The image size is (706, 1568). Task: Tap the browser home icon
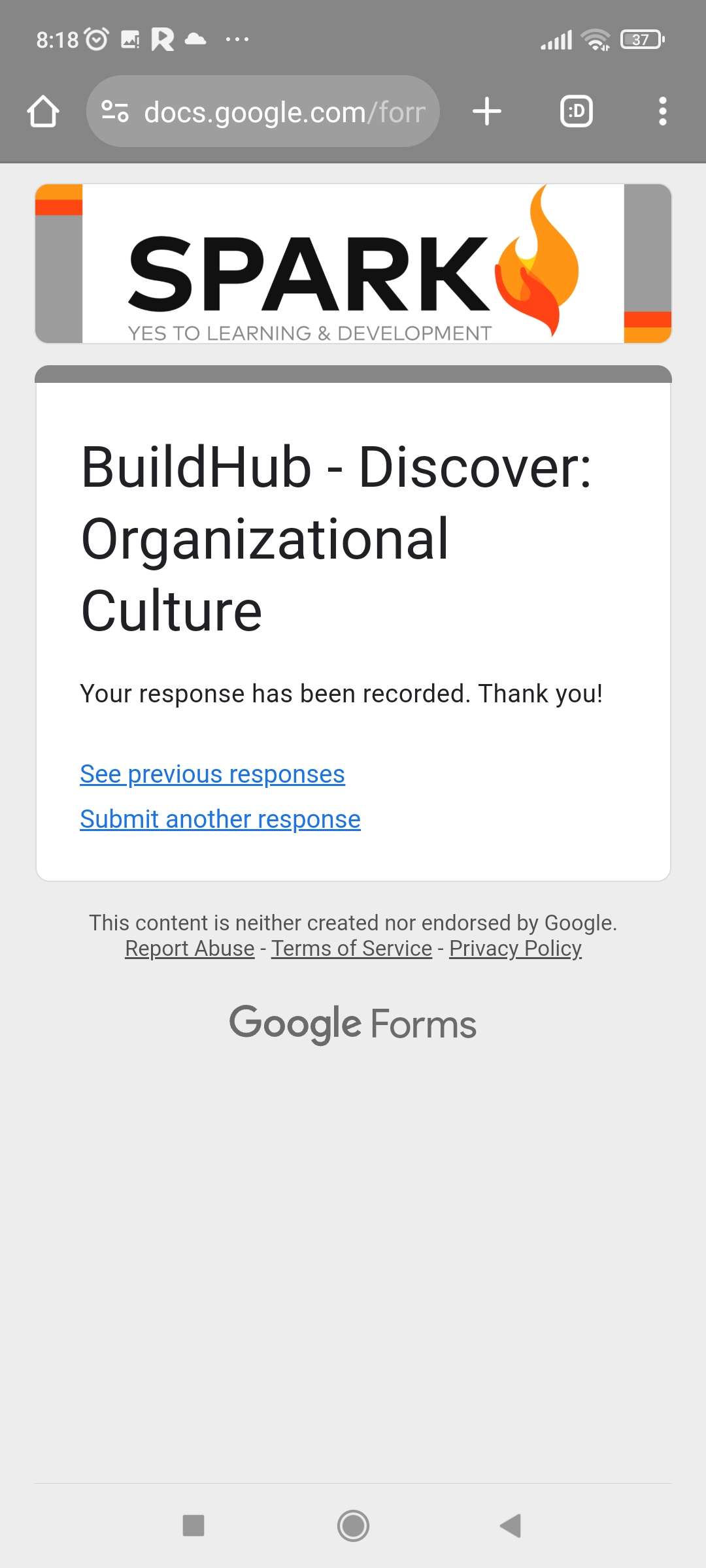(x=43, y=111)
